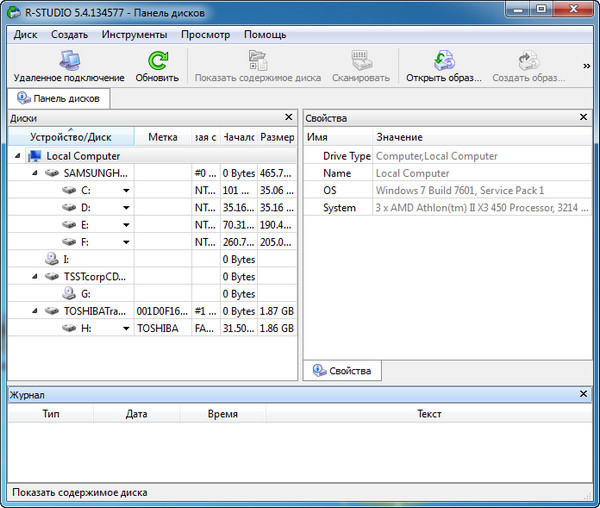The image size is (600, 508).
Task: Collapse the TOSHIBA drive tree node
Action: [37, 311]
